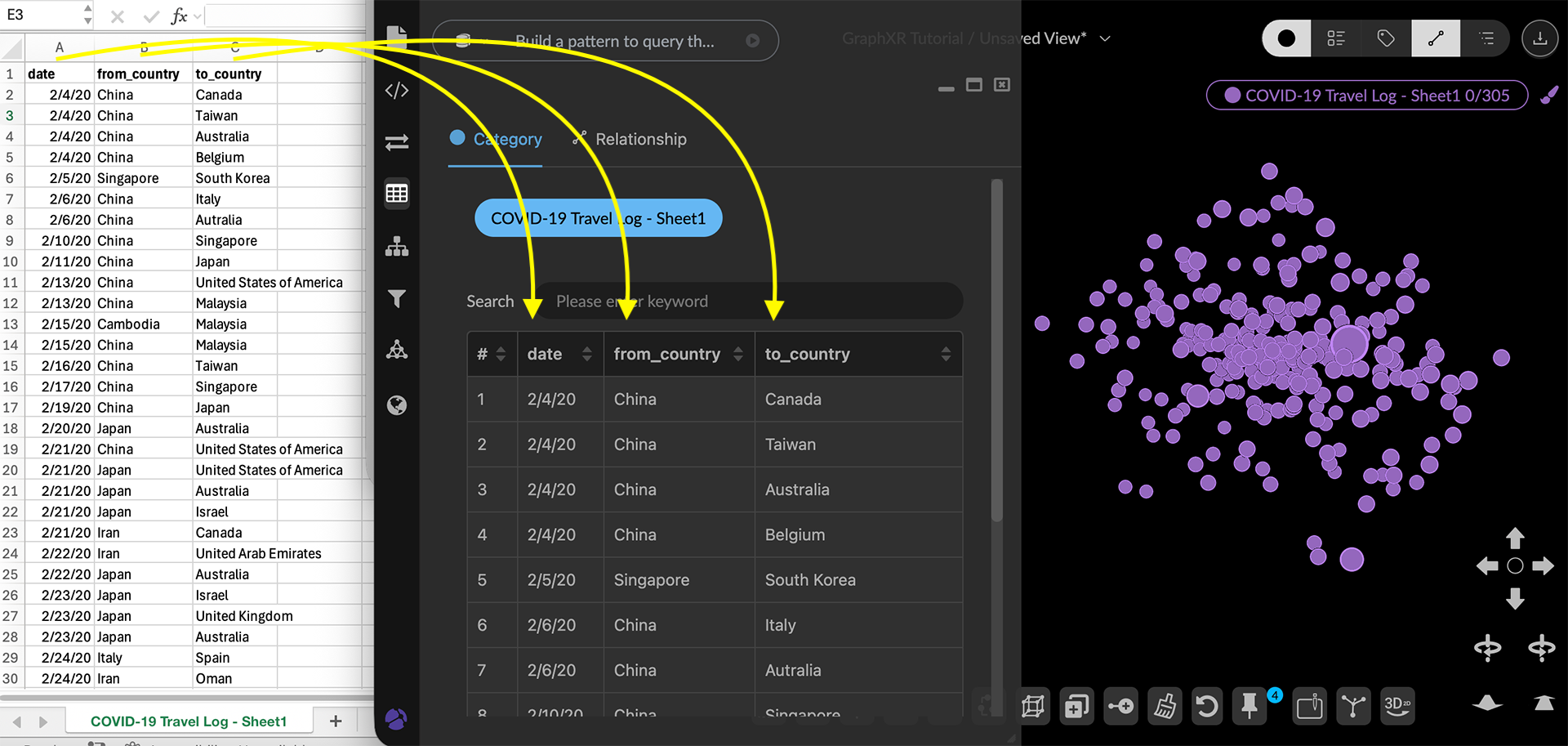The width and height of the screenshot is (1568, 746).
Task: Sort table by the to_country column
Action: coord(946,354)
